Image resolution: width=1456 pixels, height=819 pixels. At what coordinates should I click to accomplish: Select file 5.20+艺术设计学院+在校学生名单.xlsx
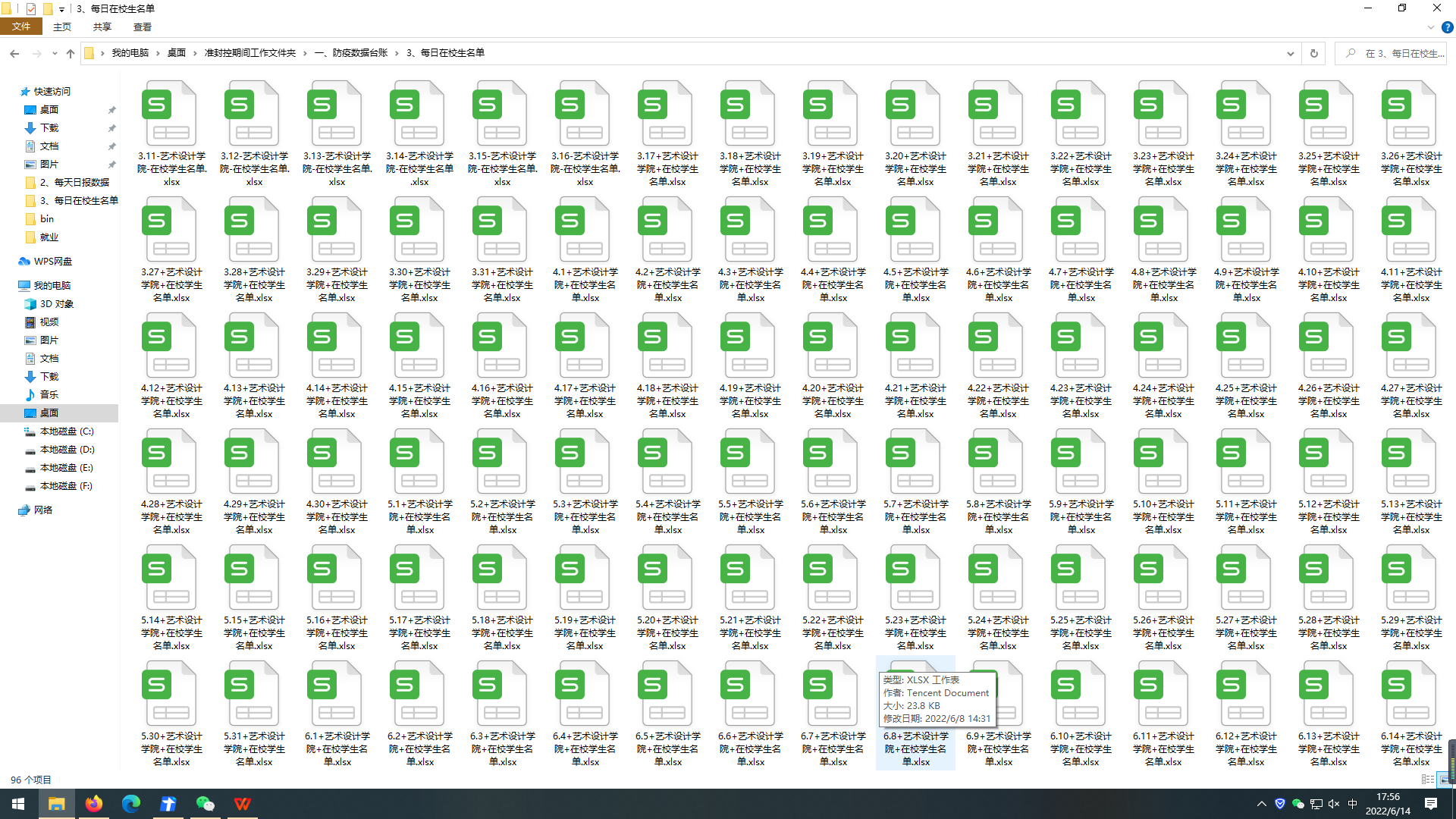point(667,598)
